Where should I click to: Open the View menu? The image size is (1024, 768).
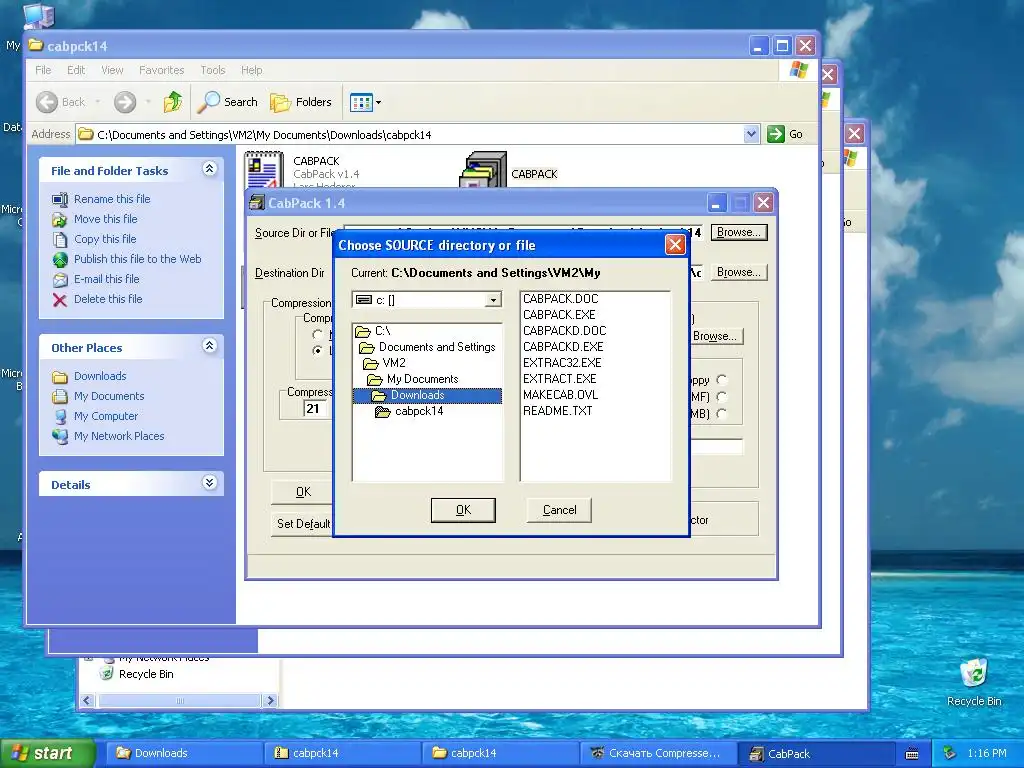pos(112,70)
